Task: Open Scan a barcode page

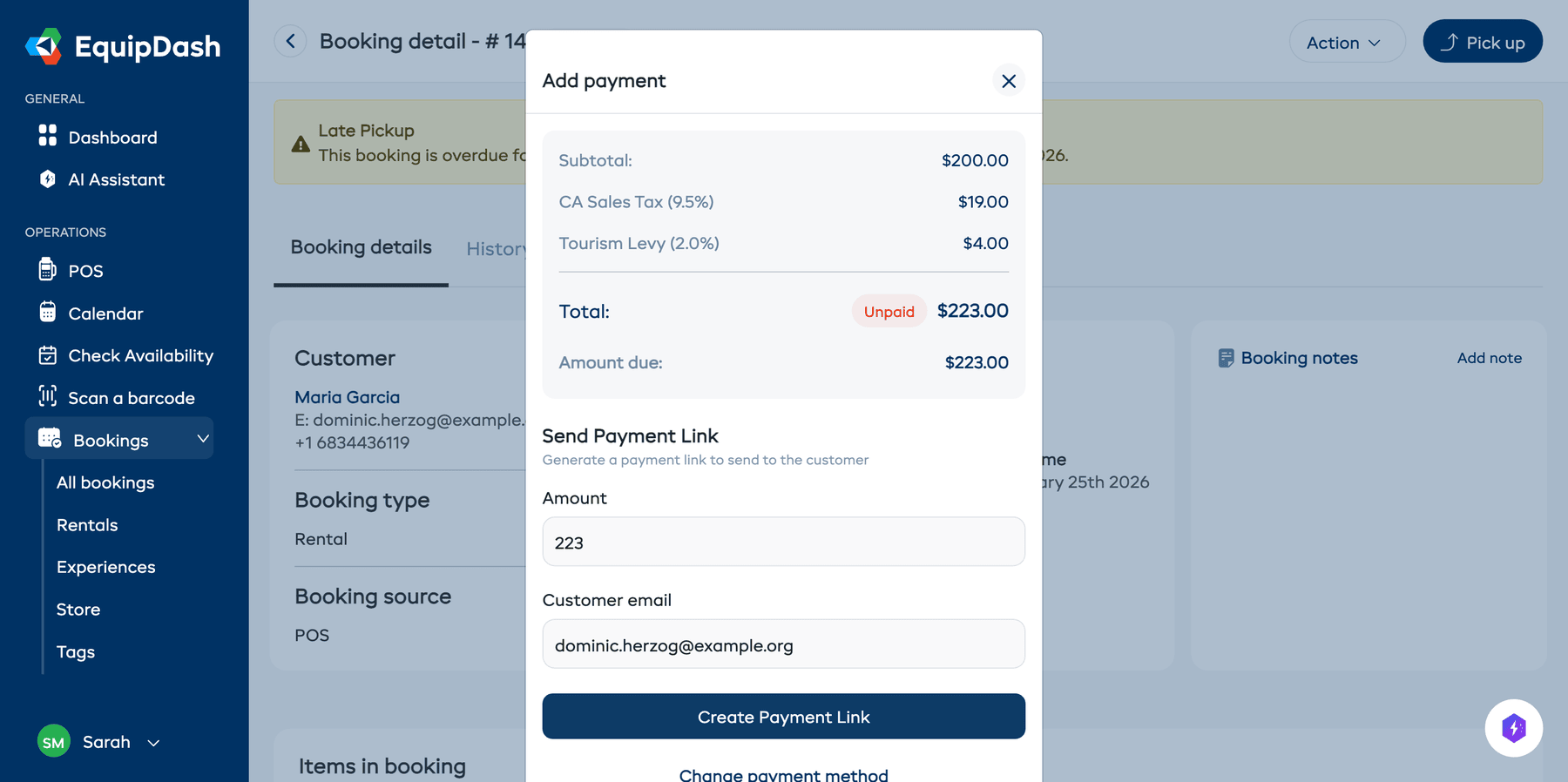Action: point(132,398)
